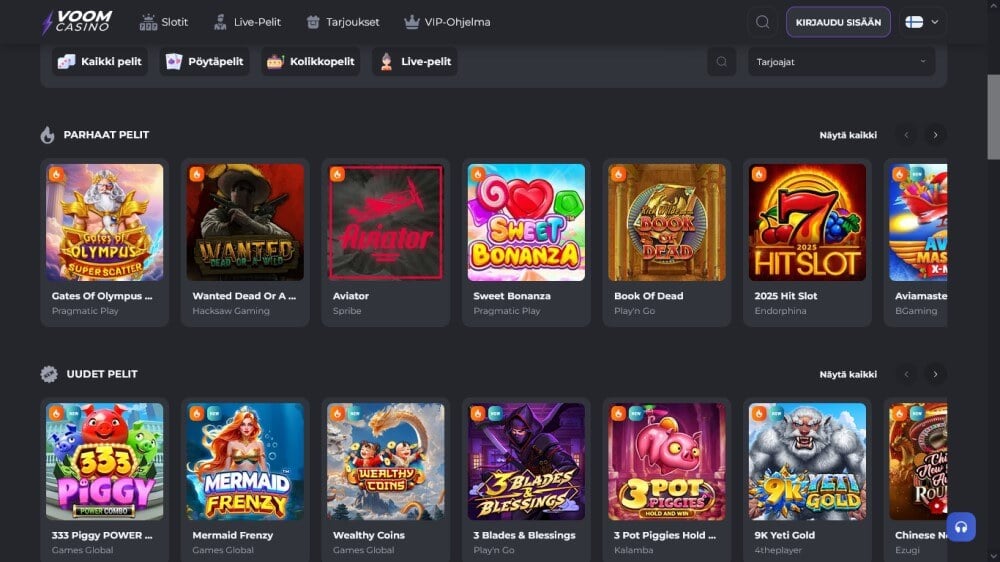Expand the language selector chevron
1000x562 pixels.
(934, 22)
